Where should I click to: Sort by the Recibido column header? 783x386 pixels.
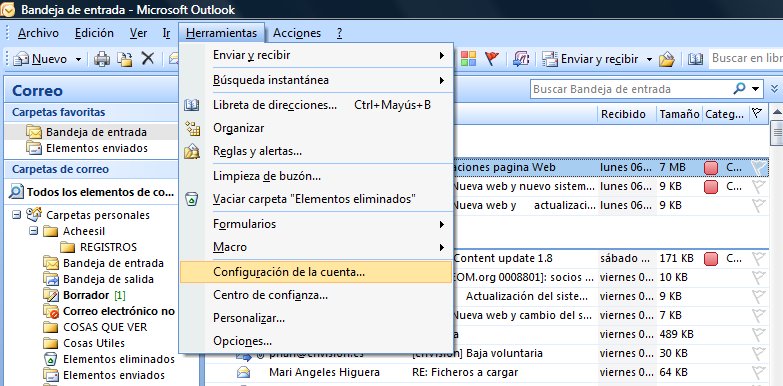click(626, 114)
